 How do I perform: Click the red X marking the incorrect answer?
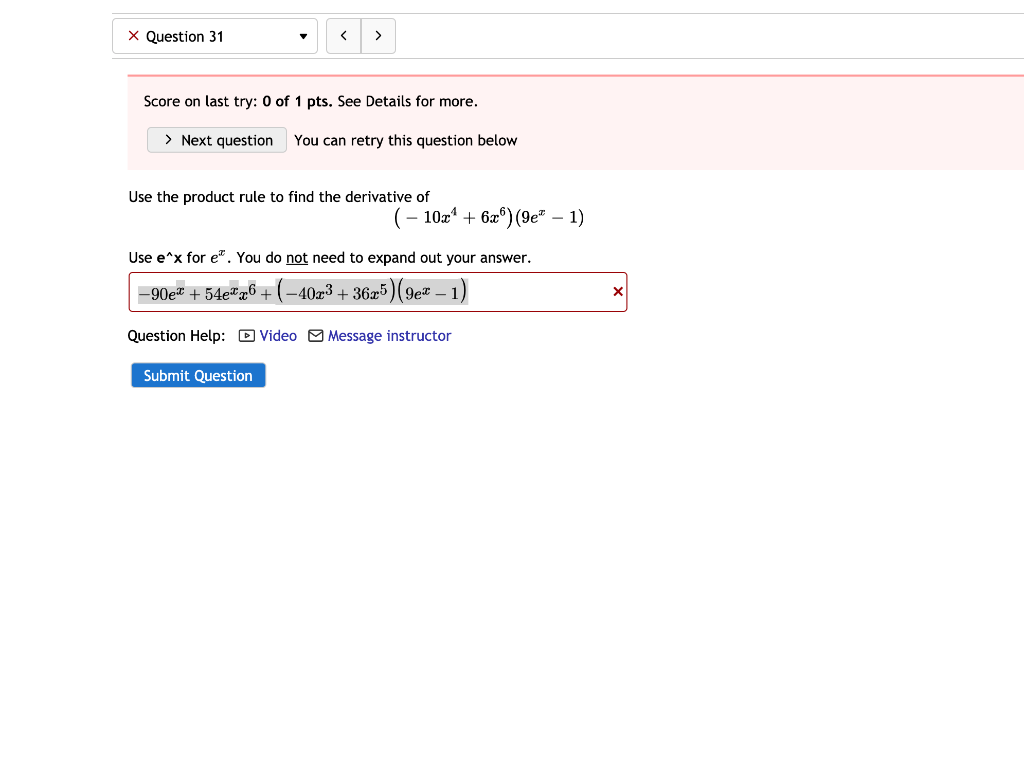[617, 292]
